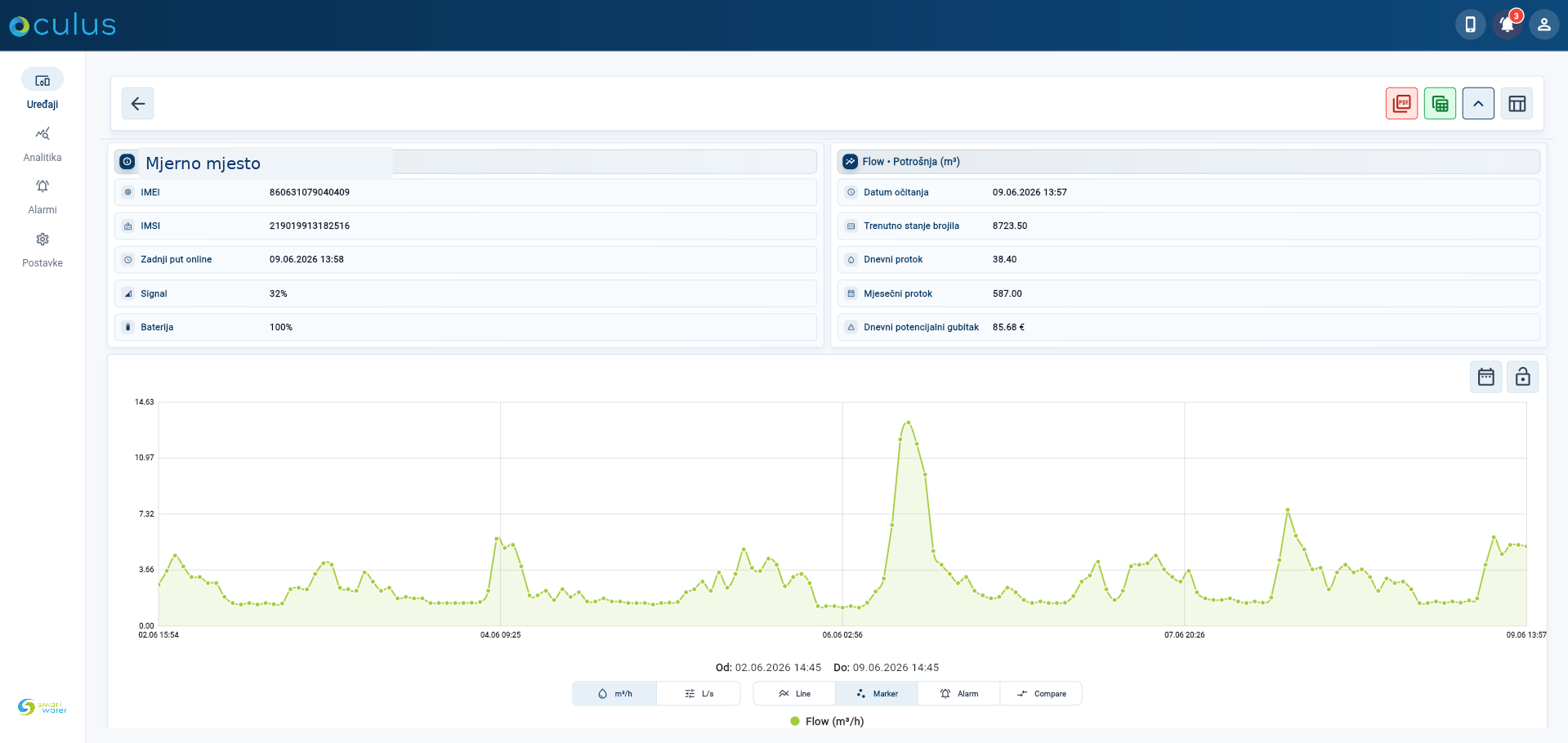Open the user profile menu
The height and width of the screenshot is (743, 1568).
click(x=1544, y=25)
